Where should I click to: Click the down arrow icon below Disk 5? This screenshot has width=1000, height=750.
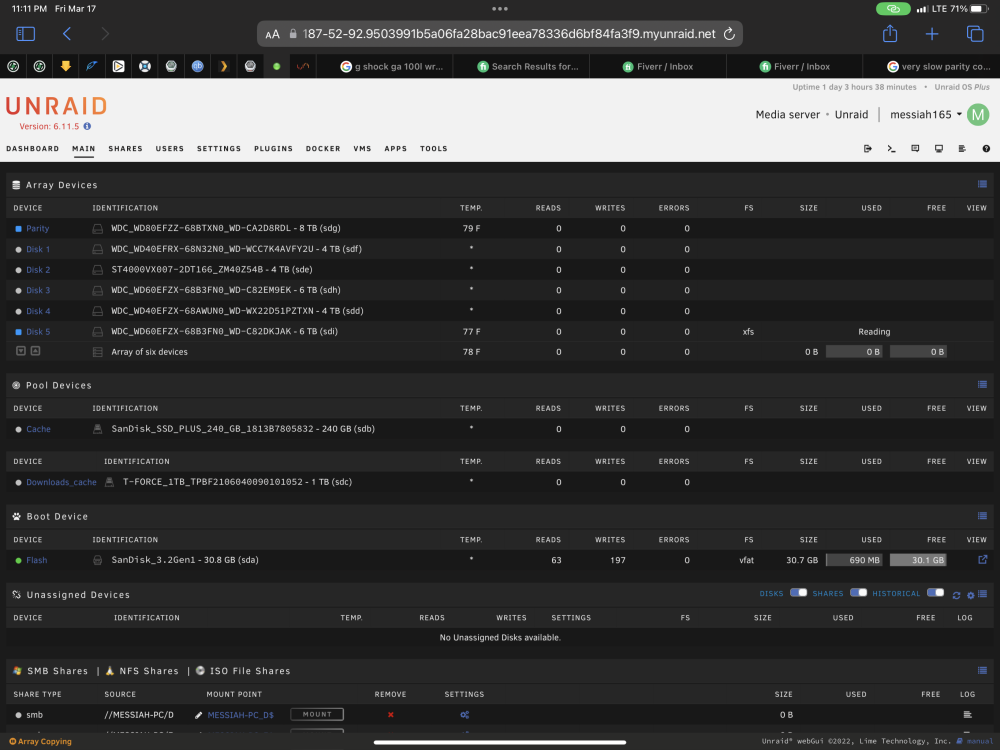point(20,351)
